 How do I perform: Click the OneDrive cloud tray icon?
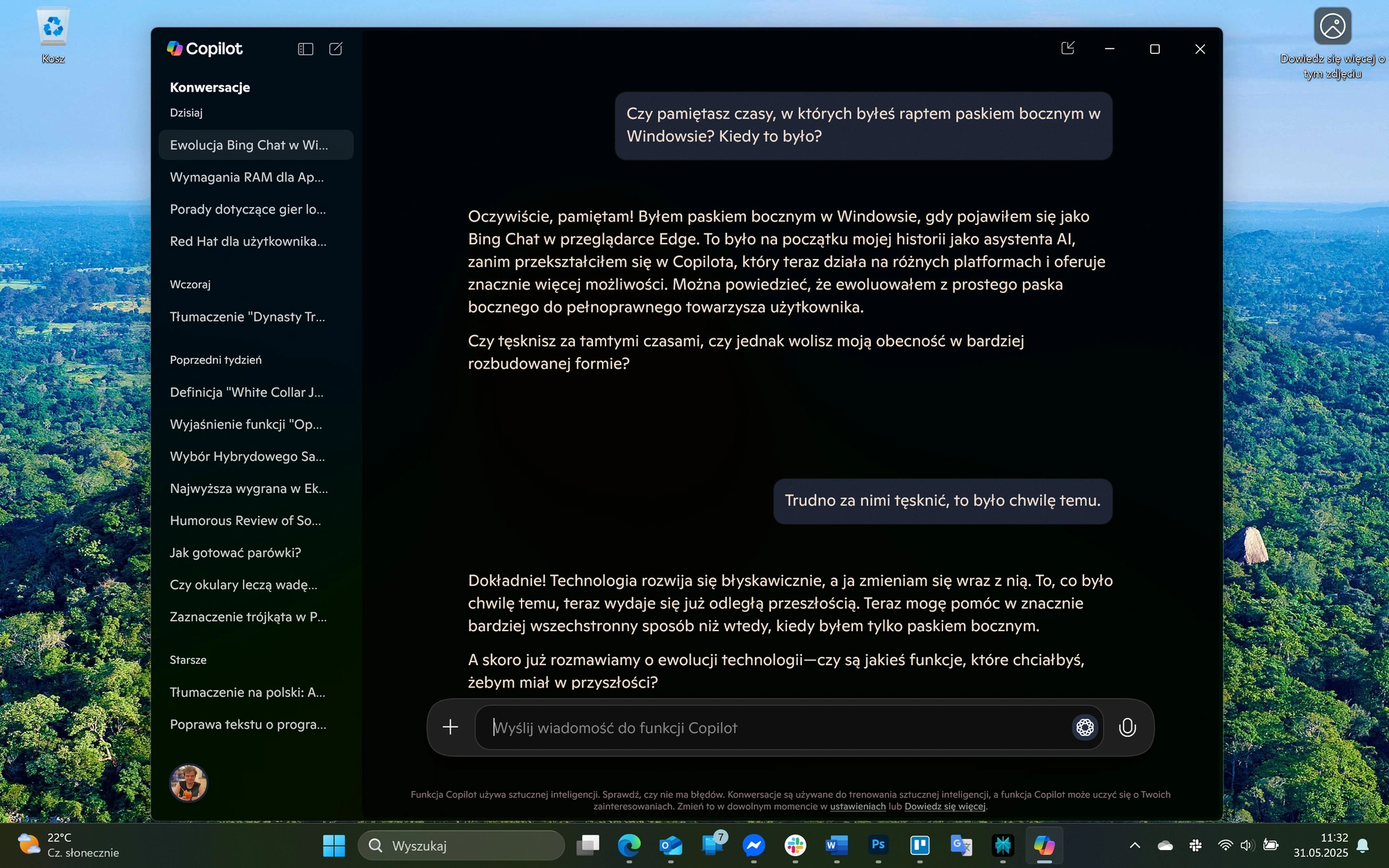1165,845
